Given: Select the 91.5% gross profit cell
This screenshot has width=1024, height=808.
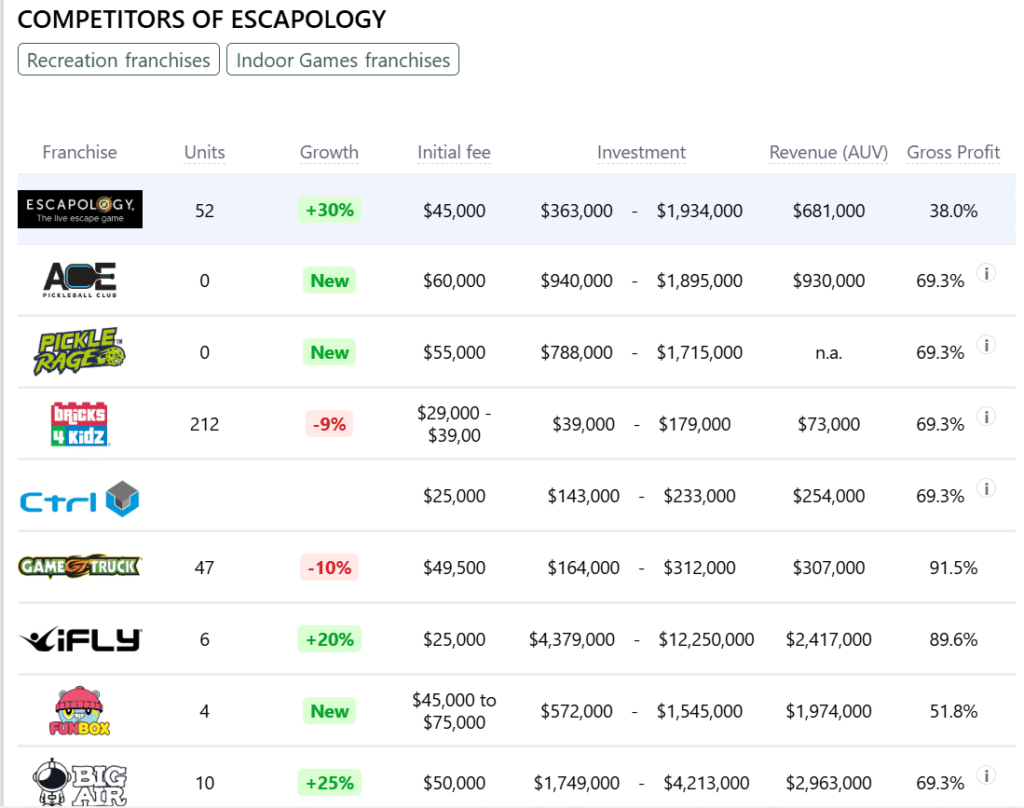Looking at the screenshot, I should click(953, 568).
